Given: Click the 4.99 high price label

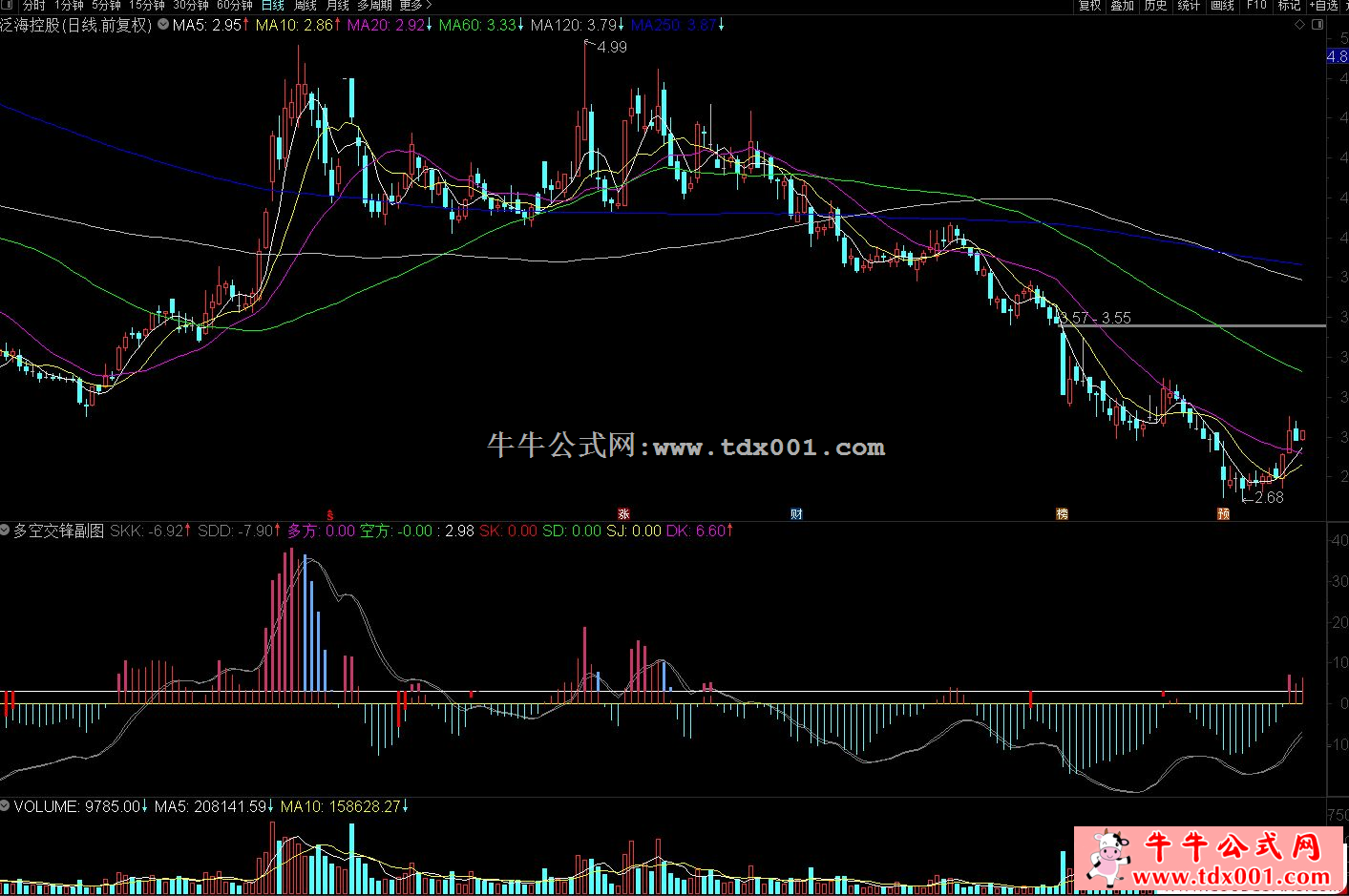Looking at the screenshot, I should pyautogui.click(x=612, y=47).
